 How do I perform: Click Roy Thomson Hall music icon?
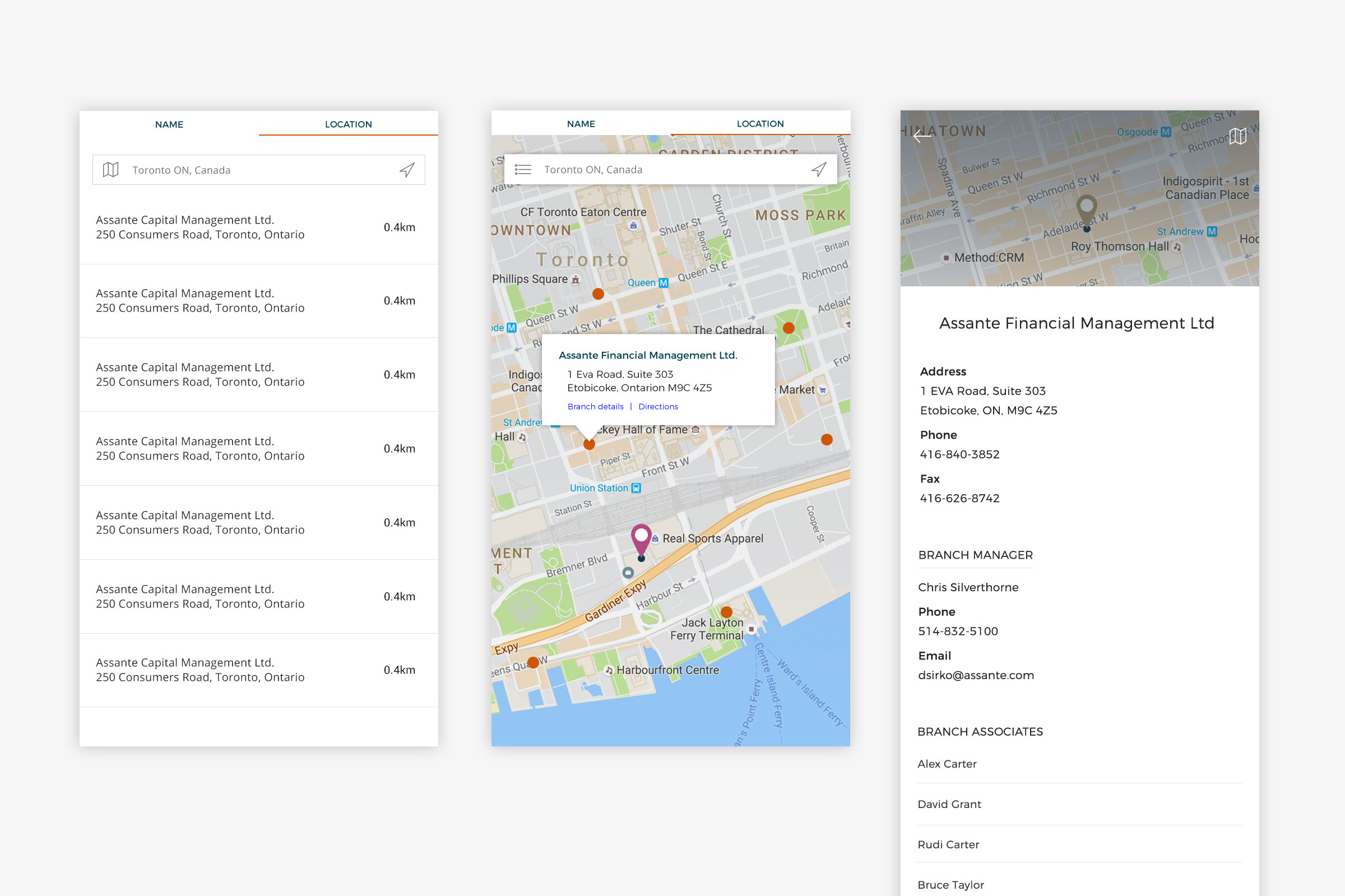tap(1177, 247)
